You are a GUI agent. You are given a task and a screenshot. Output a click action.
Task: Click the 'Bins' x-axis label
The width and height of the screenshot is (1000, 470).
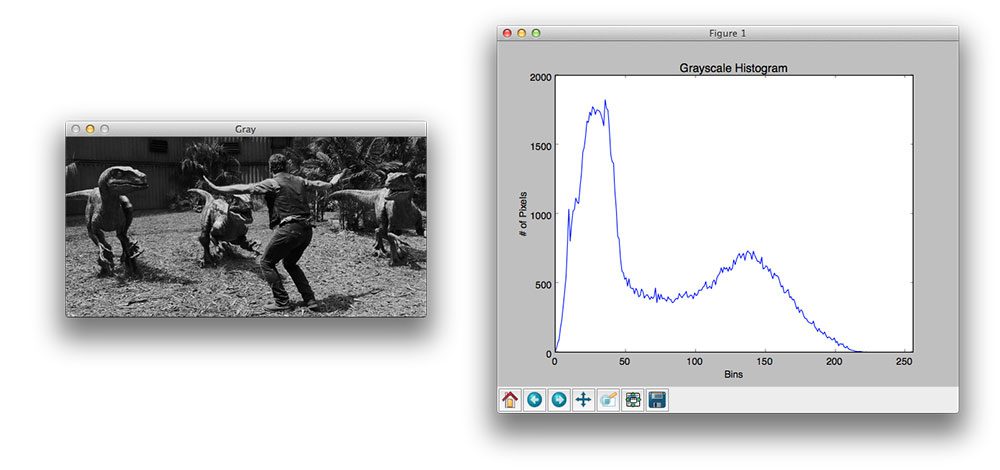tap(733, 375)
